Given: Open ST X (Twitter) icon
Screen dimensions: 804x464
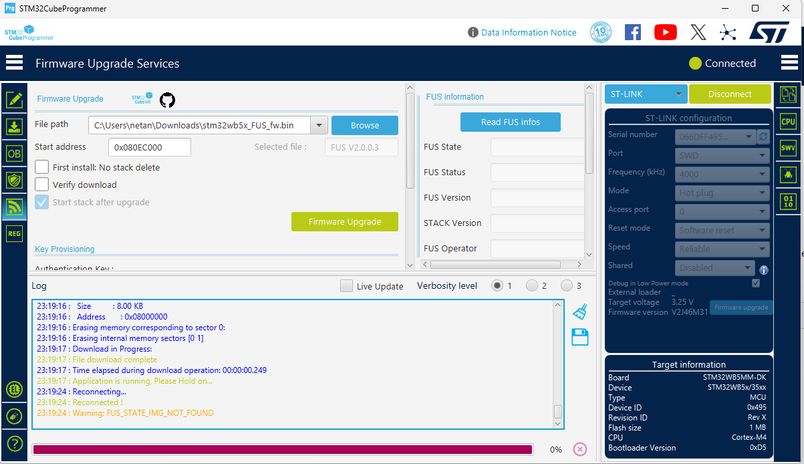Looking at the screenshot, I should (698, 32).
